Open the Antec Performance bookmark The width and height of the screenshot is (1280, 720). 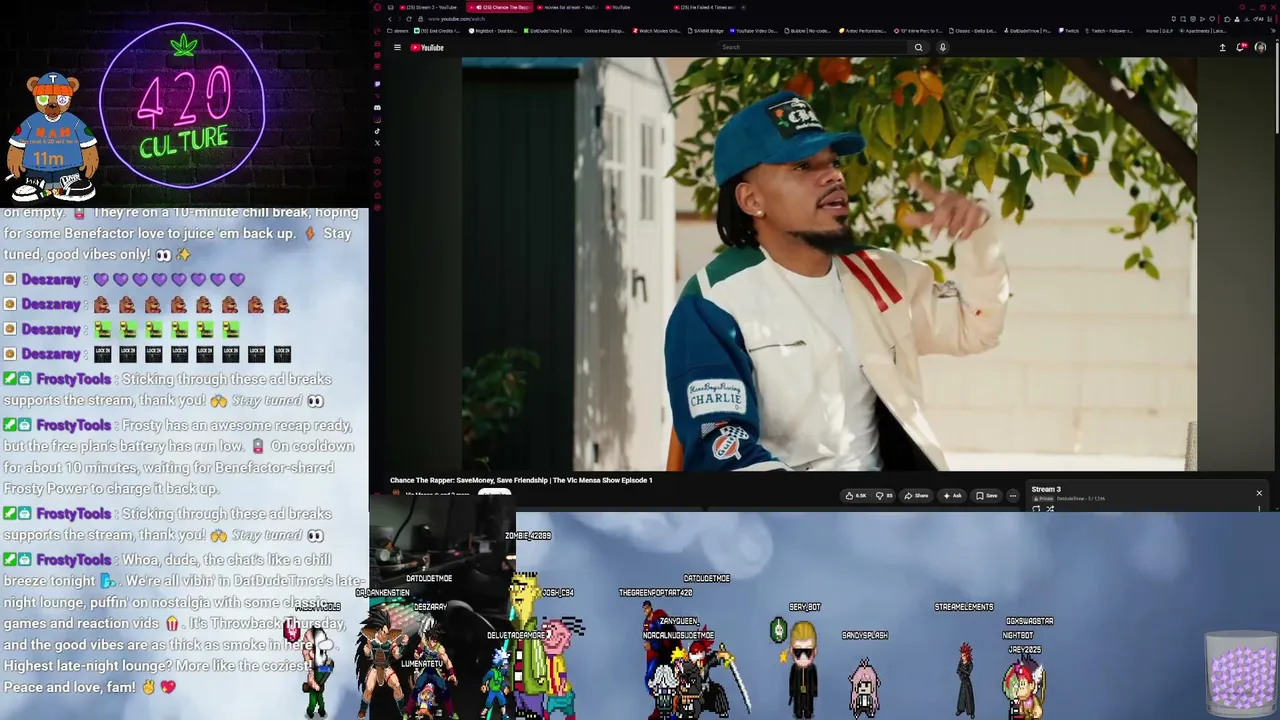pos(864,31)
